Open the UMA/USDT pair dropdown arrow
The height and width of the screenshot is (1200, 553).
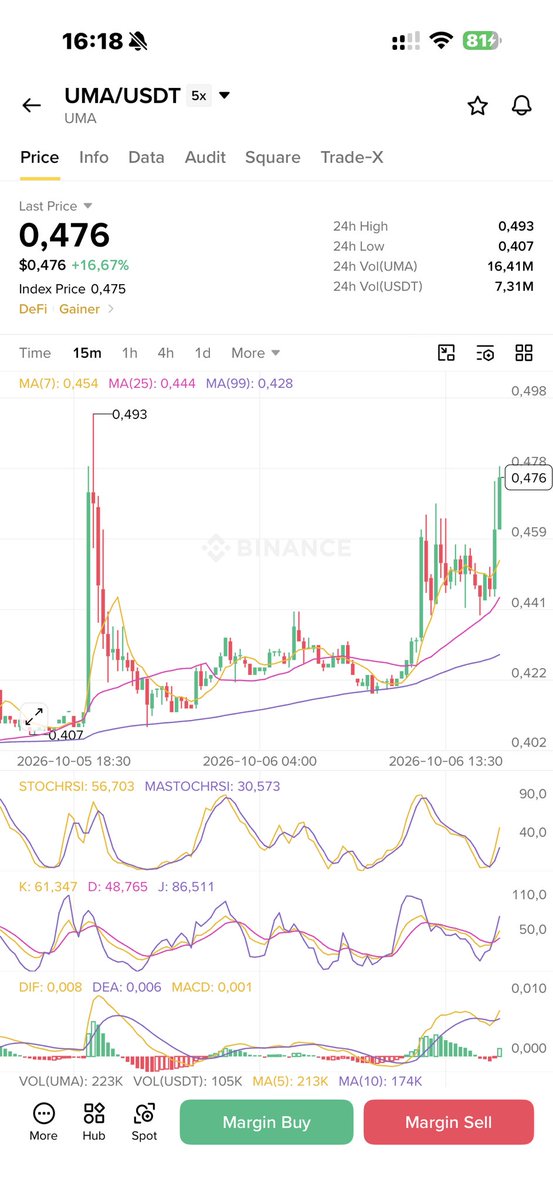pyautogui.click(x=225, y=96)
